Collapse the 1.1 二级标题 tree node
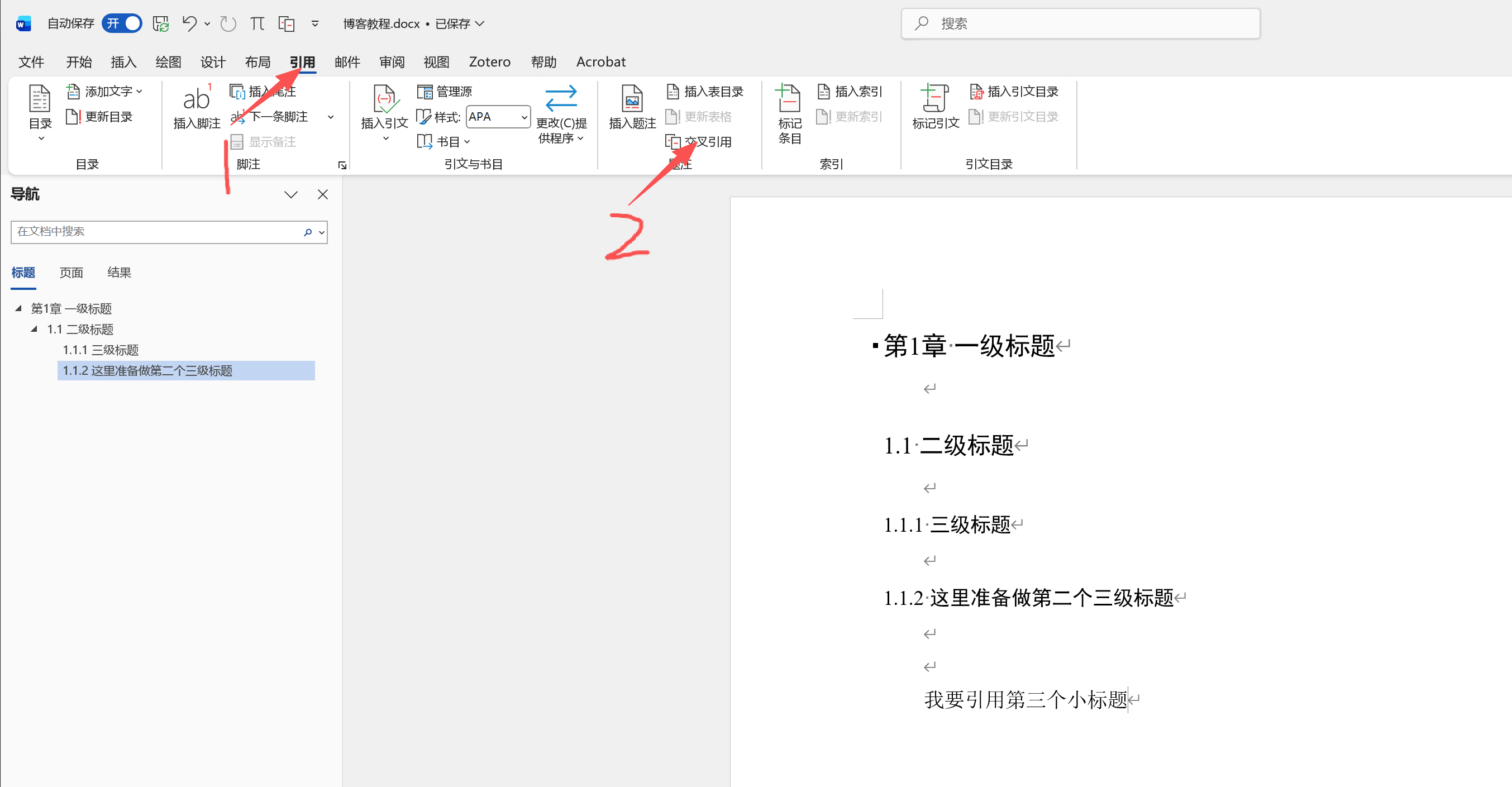 tap(34, 328)
